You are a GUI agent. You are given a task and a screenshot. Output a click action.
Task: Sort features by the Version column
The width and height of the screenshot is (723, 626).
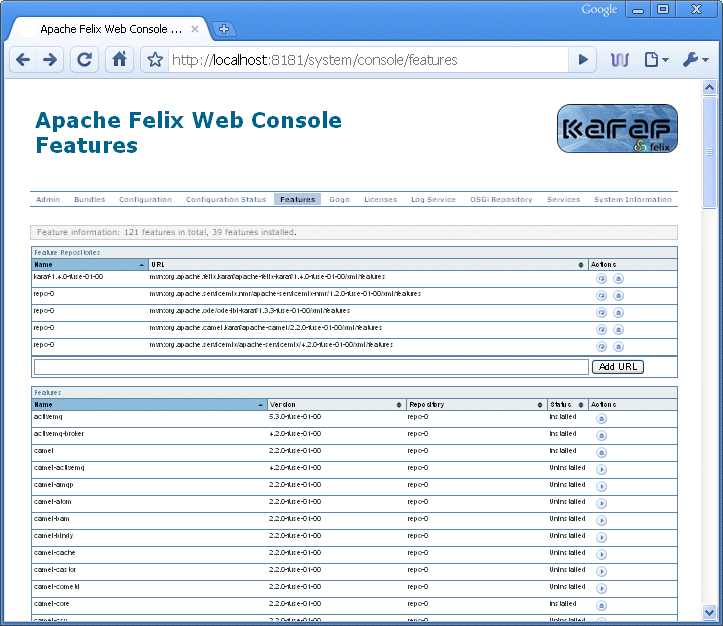pyautogui.click(x=336, y=405)
